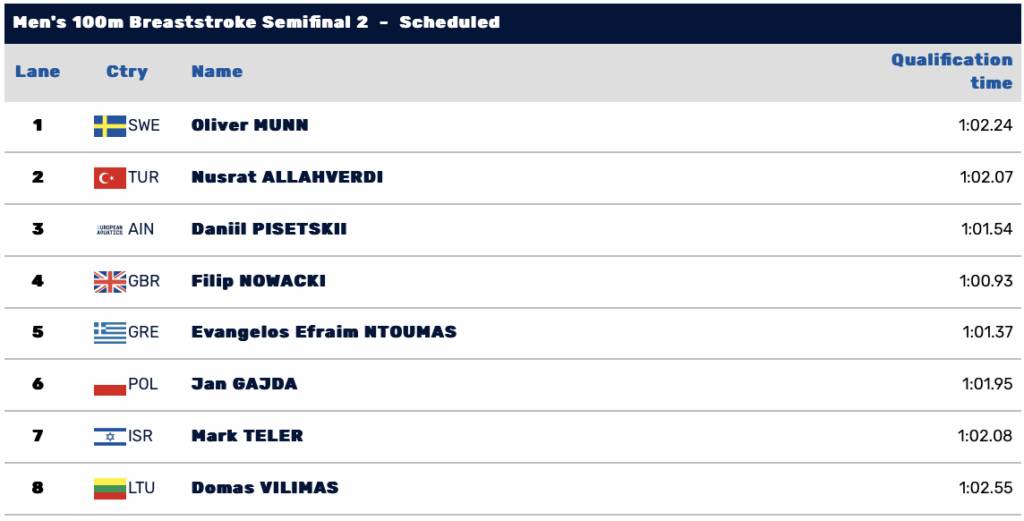Select Evangelos Efraim NTOUMAS name
This screenshot has height=521, width=1024.
(324, 332)
